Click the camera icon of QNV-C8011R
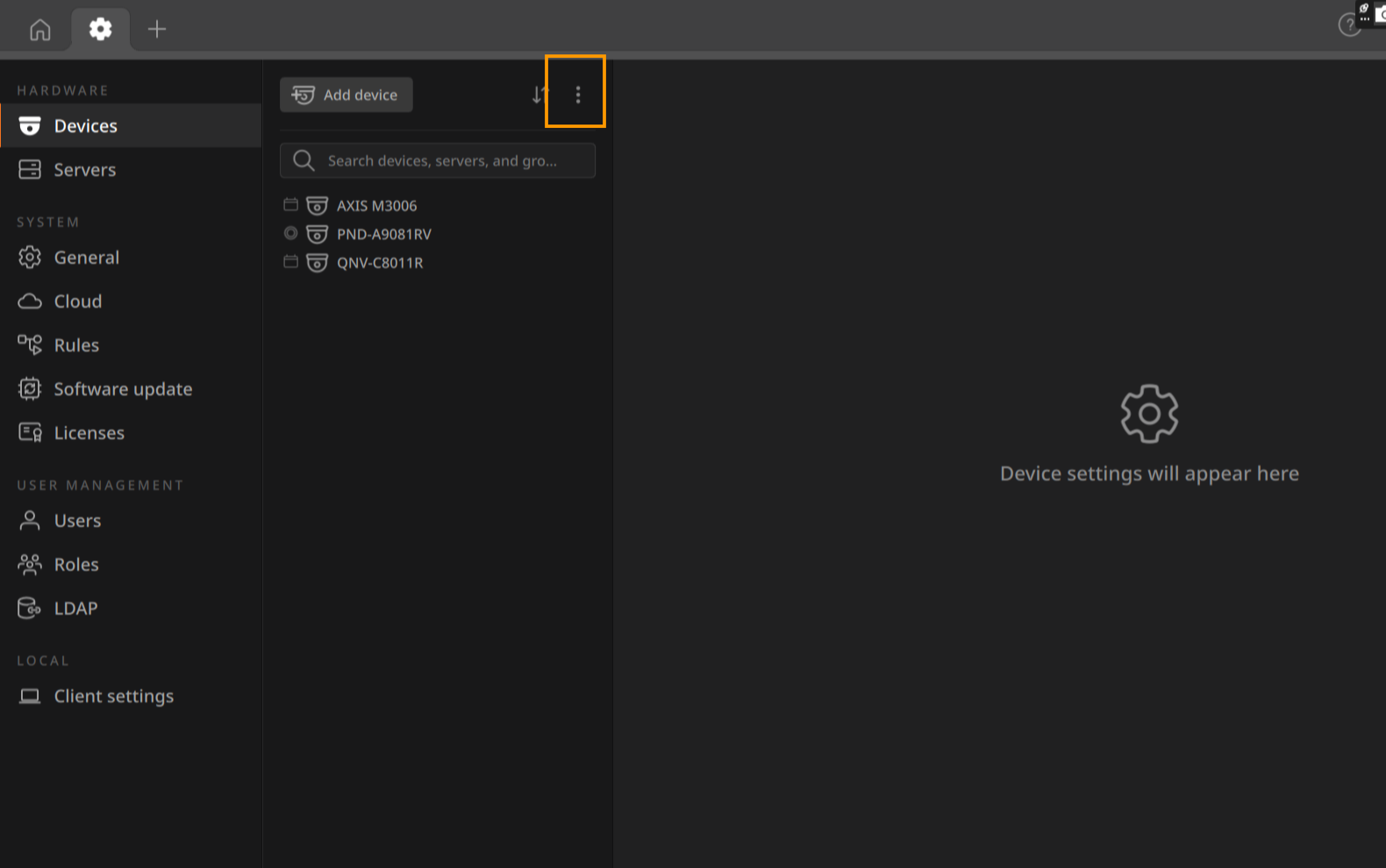1386x868 pixels. tap(317, 263)
